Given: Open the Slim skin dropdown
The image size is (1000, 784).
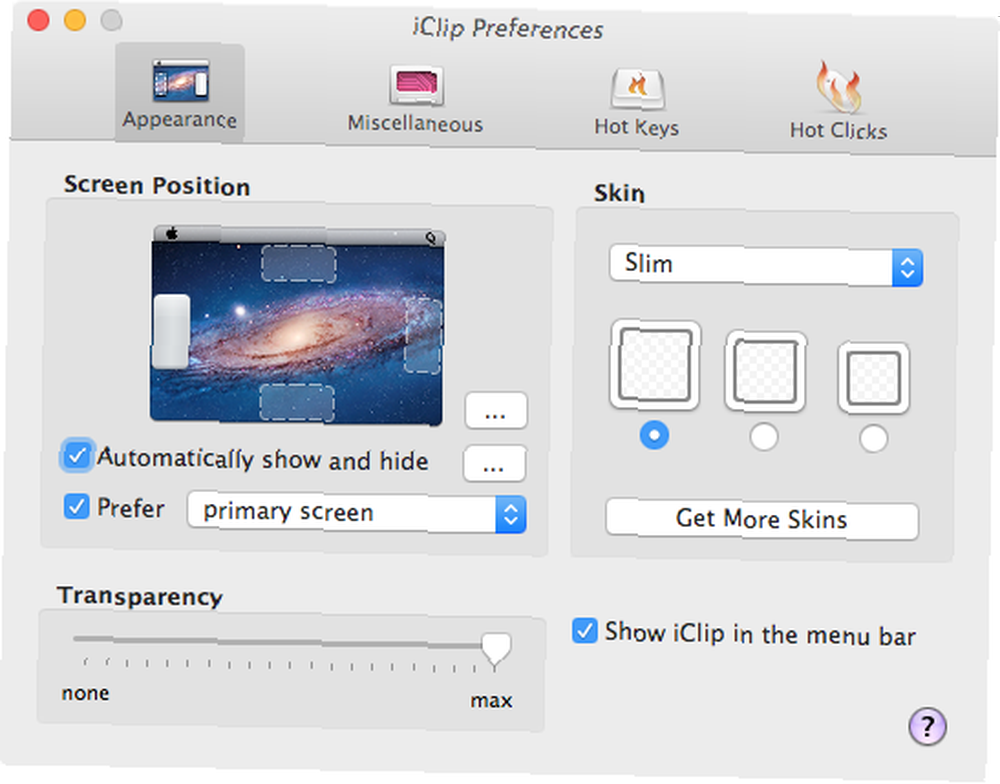Looking at the screenshot, I should coord(766,265).
